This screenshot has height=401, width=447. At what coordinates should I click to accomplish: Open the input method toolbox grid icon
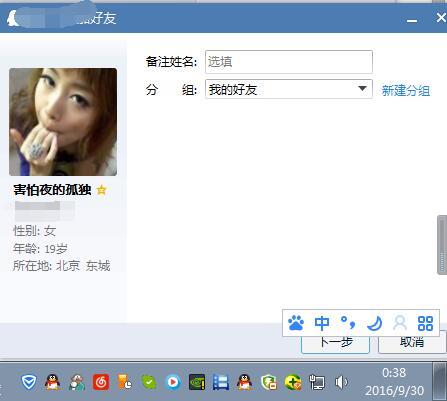pos(425,323)
